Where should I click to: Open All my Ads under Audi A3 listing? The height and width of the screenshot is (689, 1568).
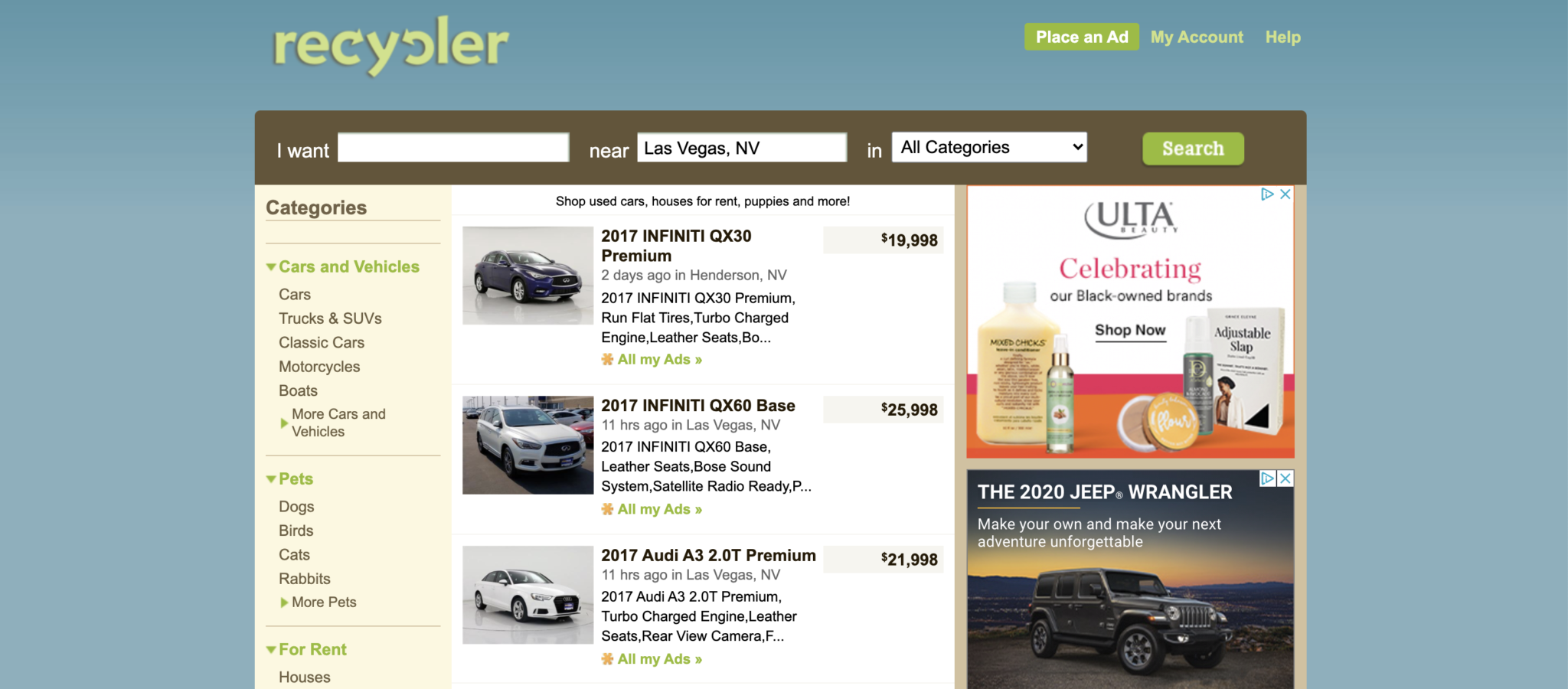click(x=652, y=659)
